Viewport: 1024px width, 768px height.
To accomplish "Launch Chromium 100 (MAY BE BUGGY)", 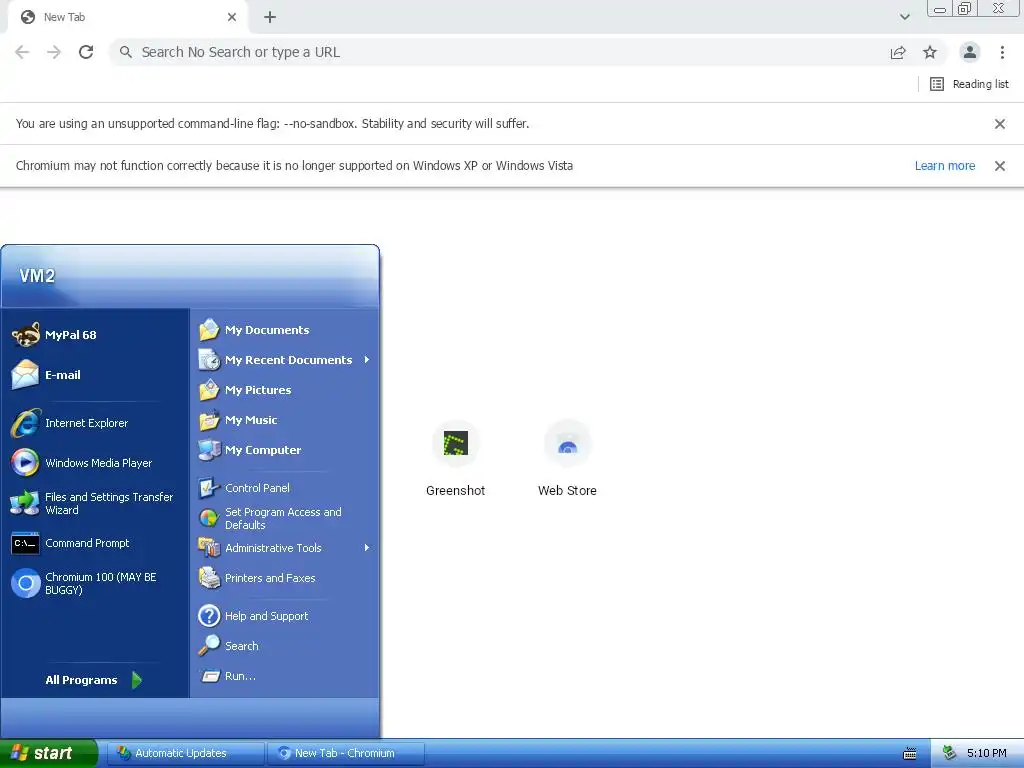I will pos(95,583).
